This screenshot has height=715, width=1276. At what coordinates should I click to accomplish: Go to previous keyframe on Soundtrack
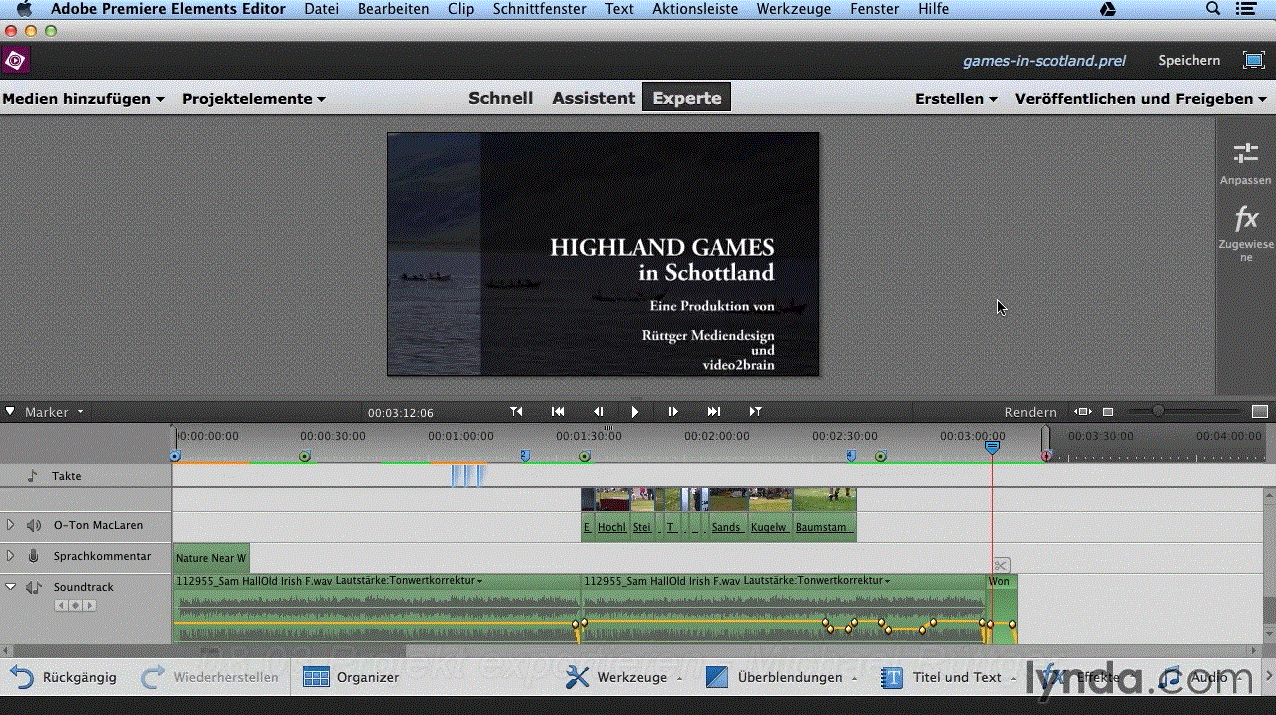62,605
